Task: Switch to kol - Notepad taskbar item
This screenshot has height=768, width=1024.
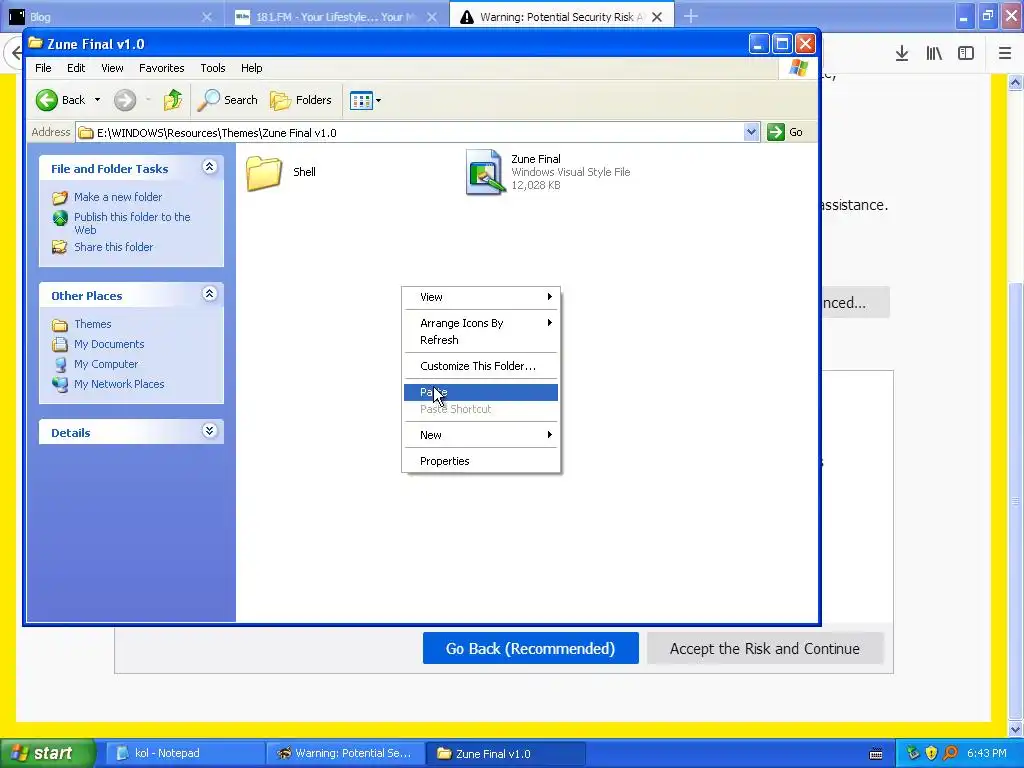Action: (x=184, y=754)
